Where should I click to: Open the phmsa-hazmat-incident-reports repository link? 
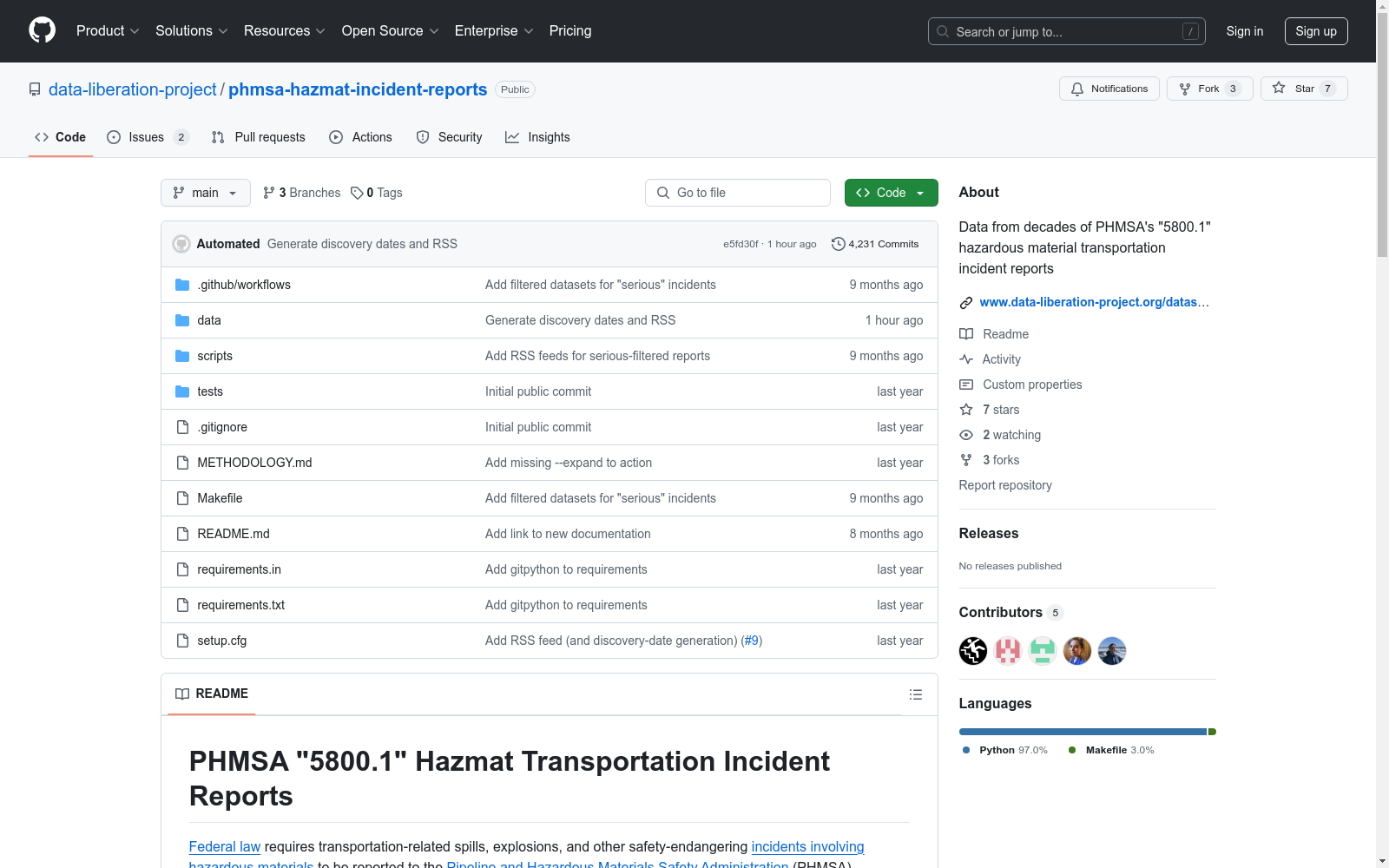[358, 89]
